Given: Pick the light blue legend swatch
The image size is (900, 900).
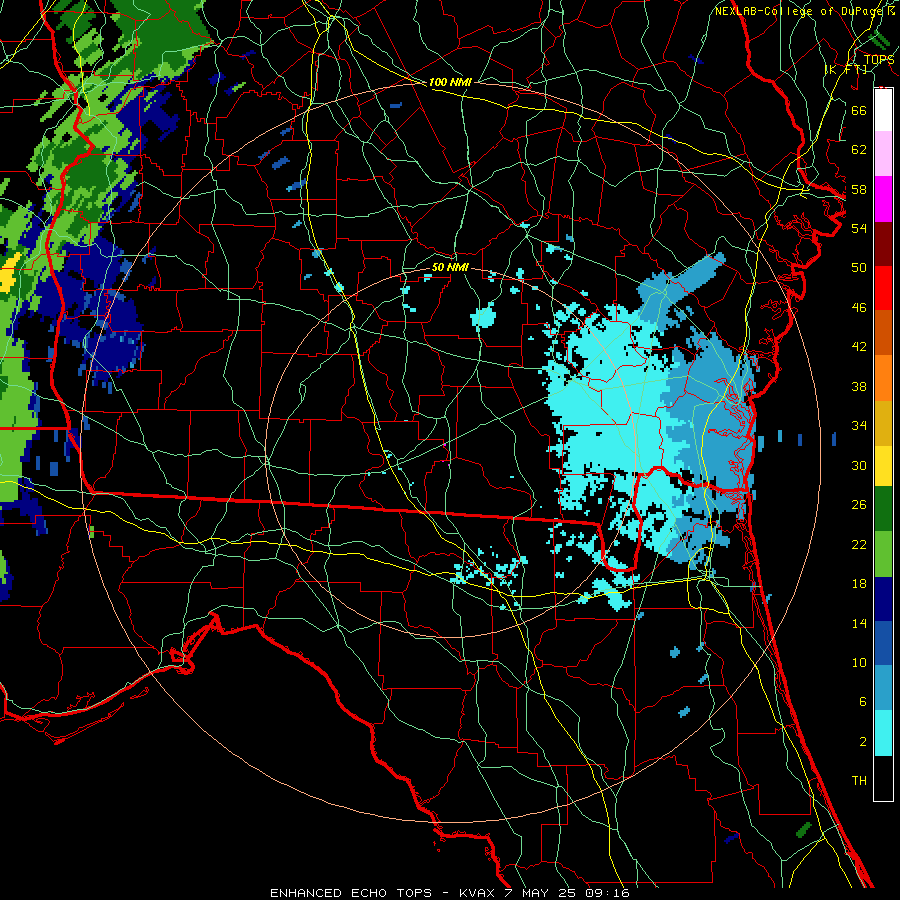Looking at the screenshot, I should point(883,687).
